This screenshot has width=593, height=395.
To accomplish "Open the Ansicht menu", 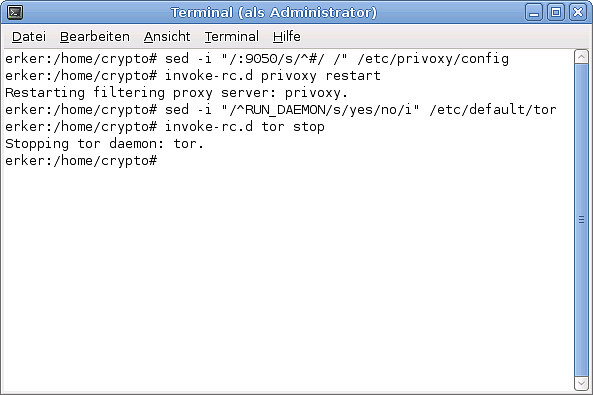I will coord(167,37).
